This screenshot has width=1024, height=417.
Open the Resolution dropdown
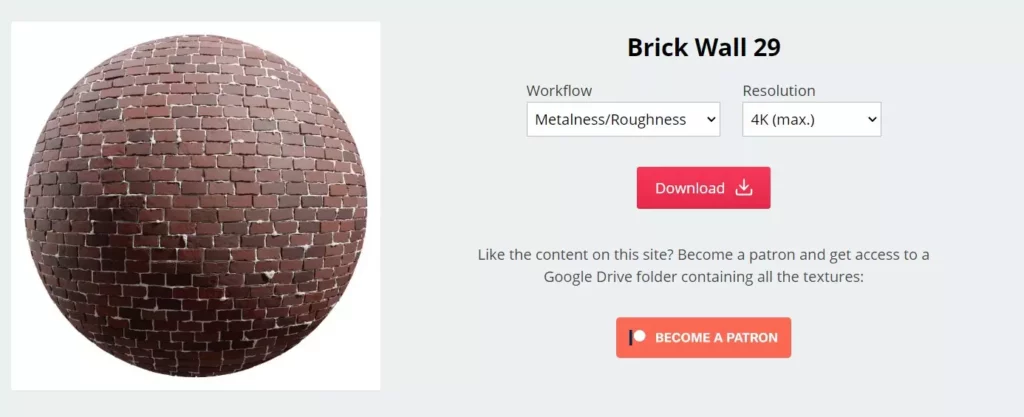click(x=811, y=119)
